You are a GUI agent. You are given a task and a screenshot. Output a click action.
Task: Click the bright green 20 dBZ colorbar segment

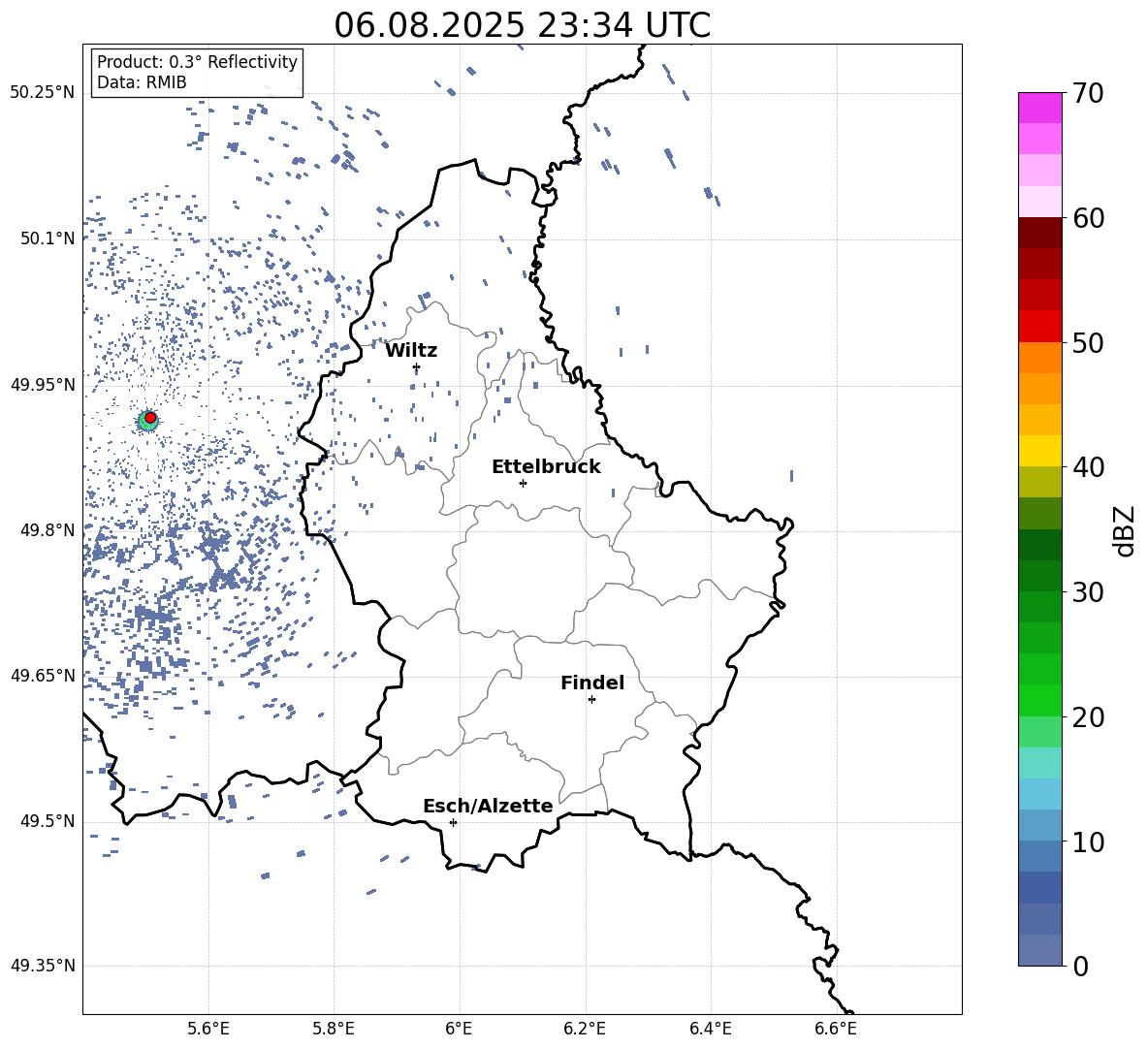(1039, 700)
